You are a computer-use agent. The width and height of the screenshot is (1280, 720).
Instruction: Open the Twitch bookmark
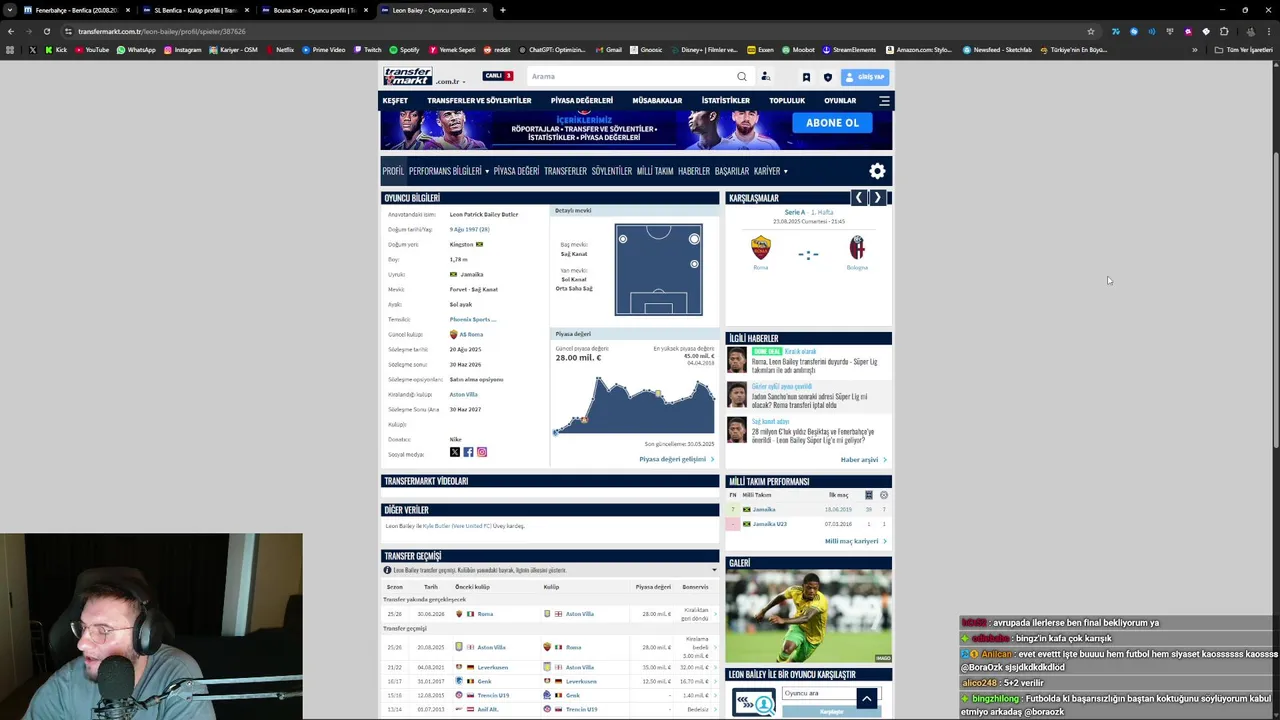click(367, 49)
